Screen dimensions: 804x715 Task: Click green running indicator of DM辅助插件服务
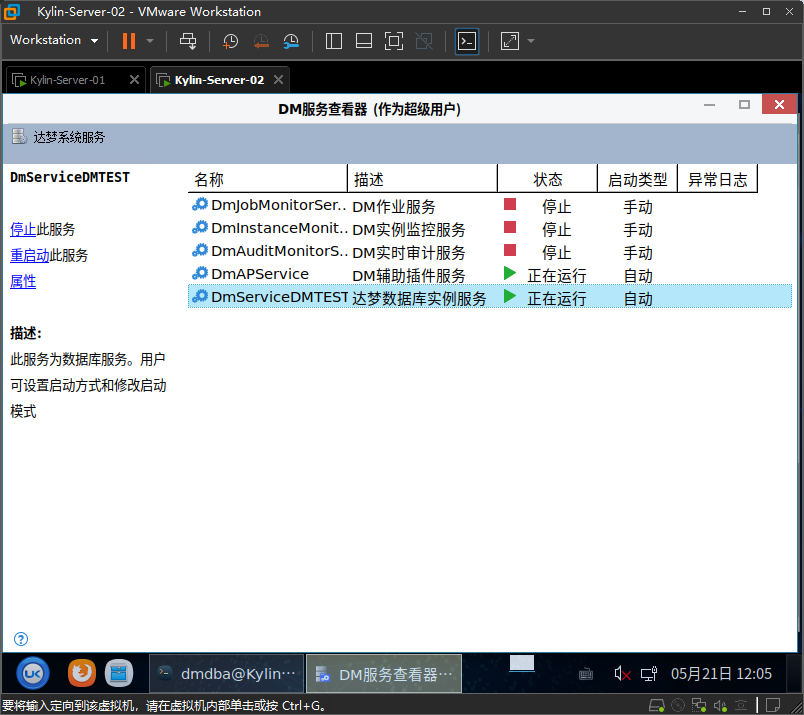[510, 273]
